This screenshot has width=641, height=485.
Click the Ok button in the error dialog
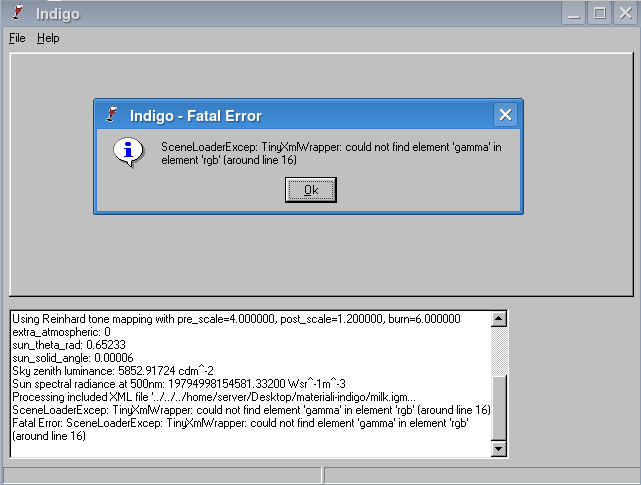310,190
